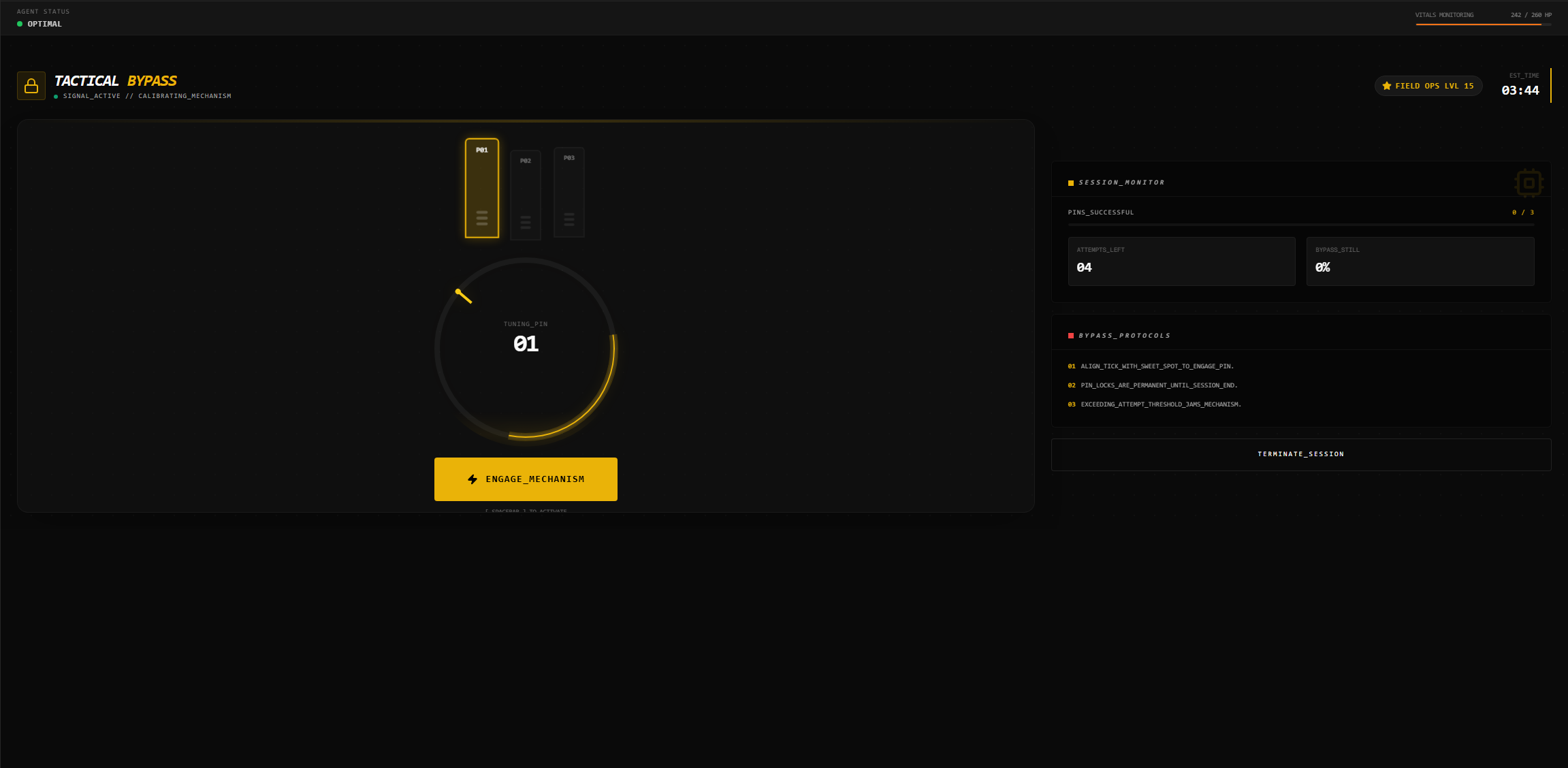1568x768 pixels.
Task: Click the chip icon in Session Monitor
Action: (x=1529, y=182)
